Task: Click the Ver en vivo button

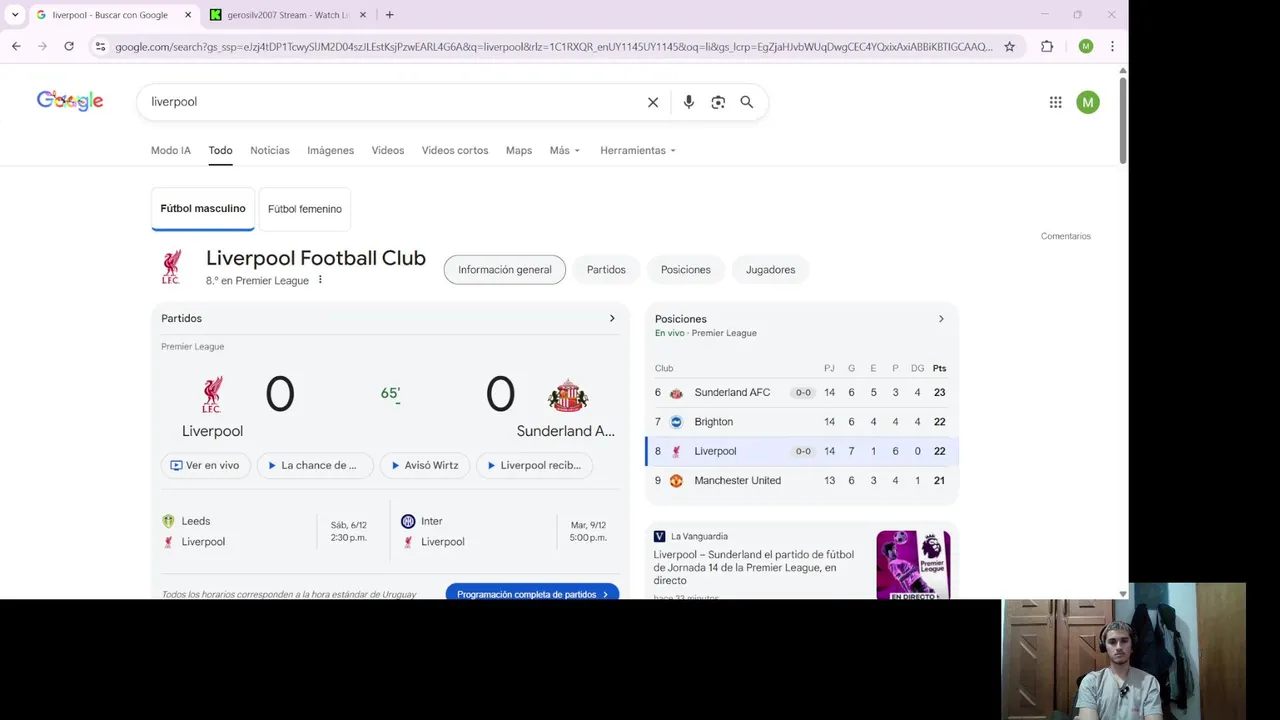Action: [x=205, y=465]
